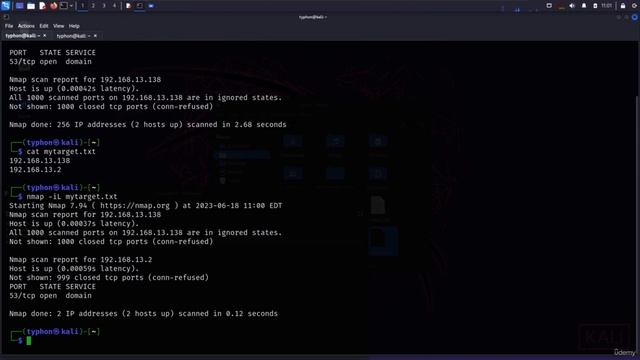Click 'Nmap scan report for 192.168.13.2' line
This screenshot has height=360, width=640.
tap(80, 260)
